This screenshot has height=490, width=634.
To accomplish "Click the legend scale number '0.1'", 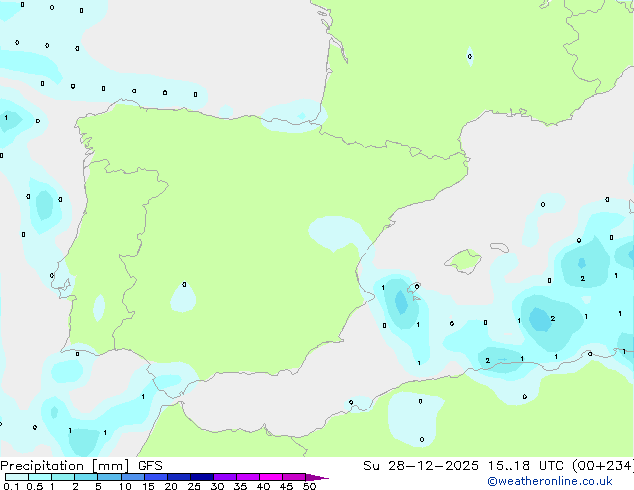I will click(11, 486).
